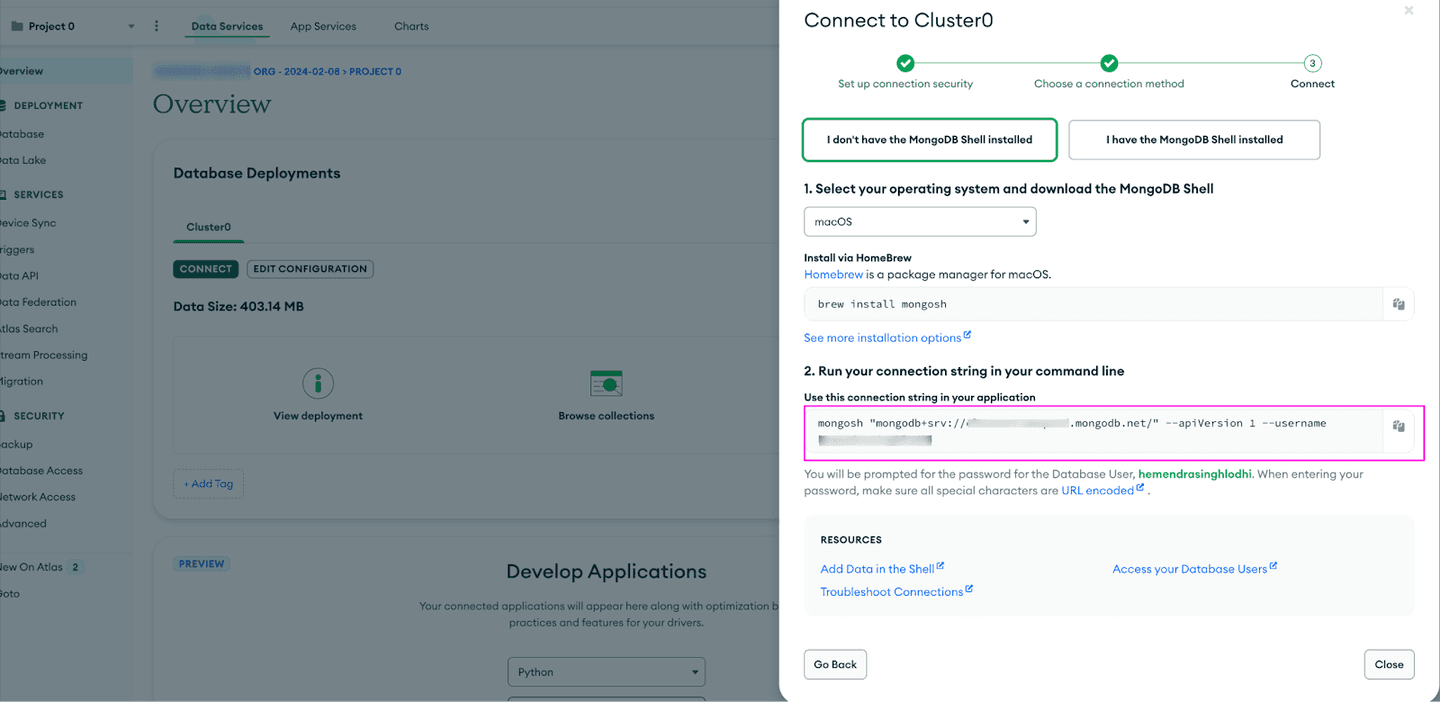Open the Charts tab
This screenshot has width=1440, height=702.
[x=411, y=26]
